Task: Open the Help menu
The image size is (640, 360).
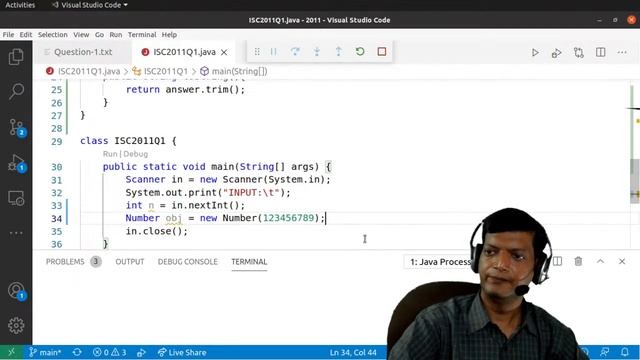Action: coord(169,35)
